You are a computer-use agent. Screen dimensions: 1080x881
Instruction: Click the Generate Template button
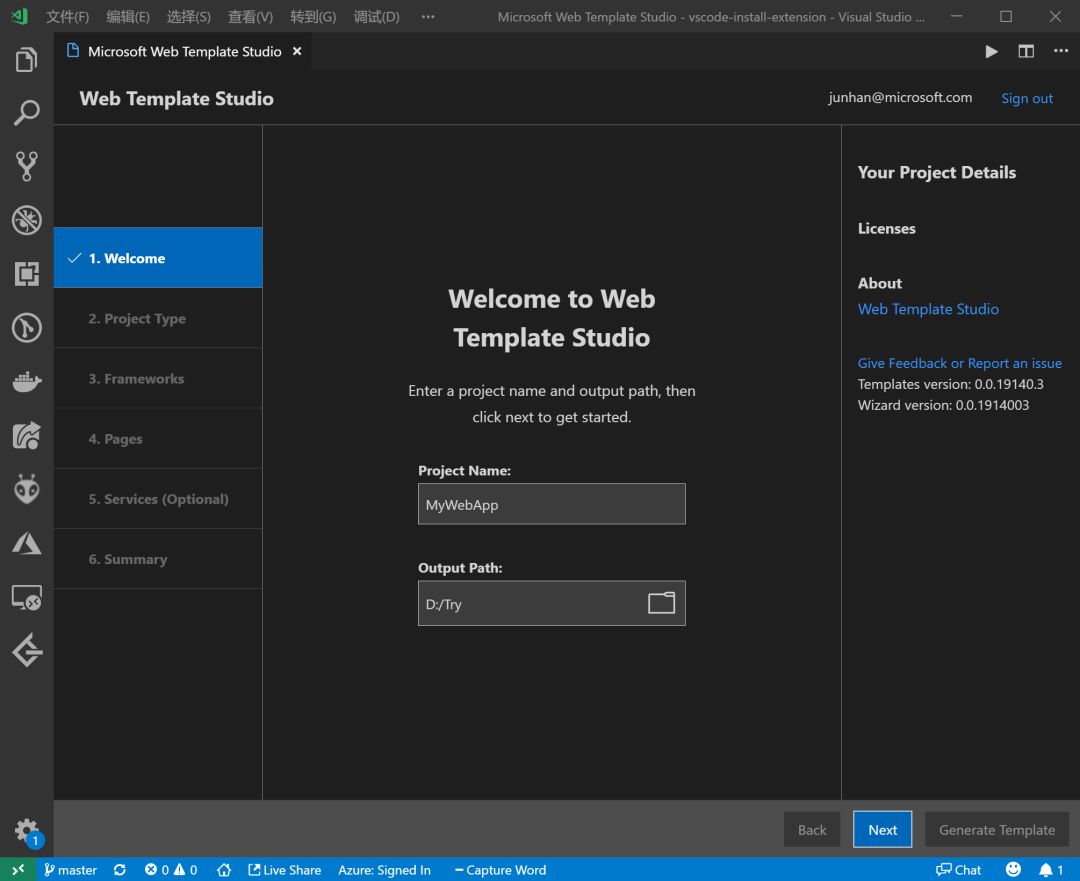[x=996, y=830]
